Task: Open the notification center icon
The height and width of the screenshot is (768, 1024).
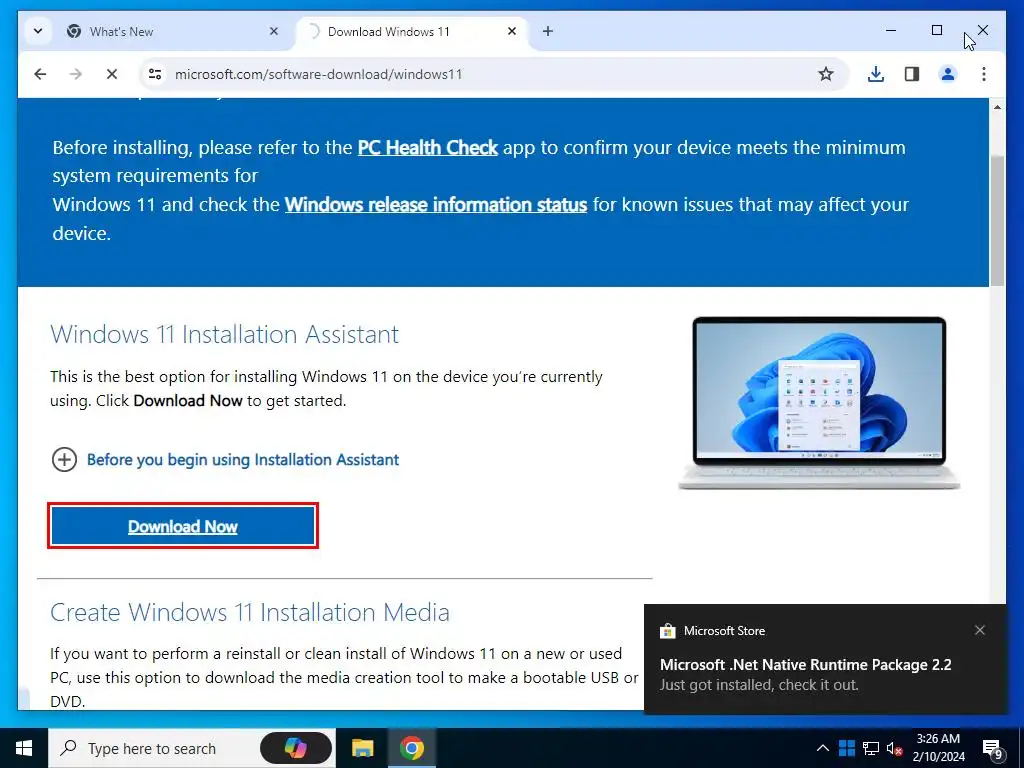Action: coord(993,750)
